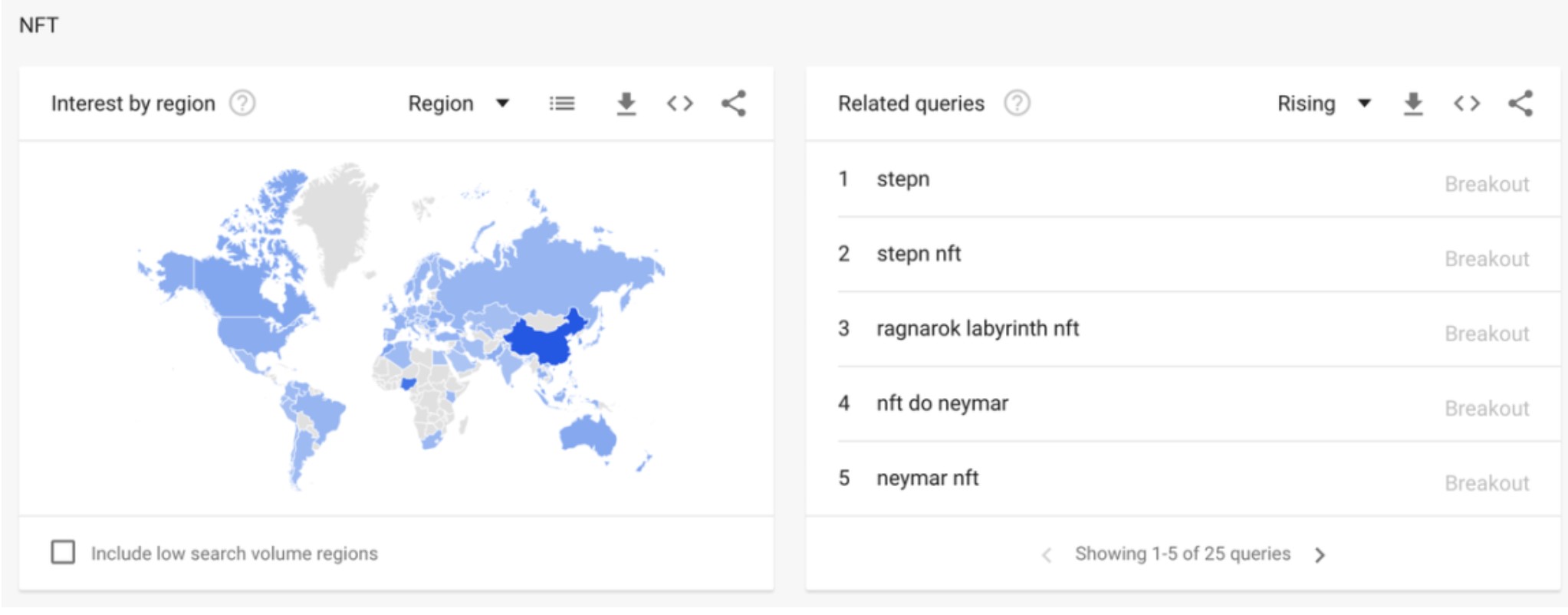This screenshot has width=1568, height=615.
Task: Check Include low search volume regions
Action: pyautogui.click(x=63, y=552)
